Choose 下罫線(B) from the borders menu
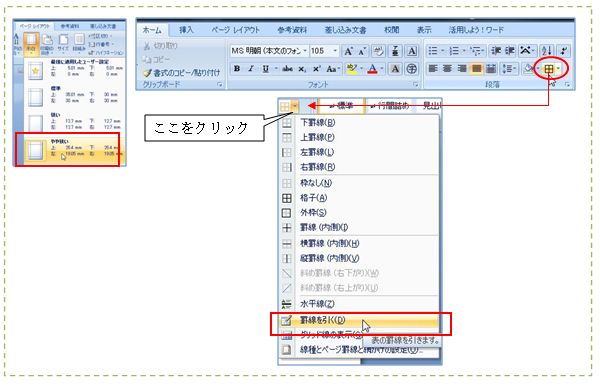Image resolution: width=600 pixels, height=385 pixels. coord(359,122)
